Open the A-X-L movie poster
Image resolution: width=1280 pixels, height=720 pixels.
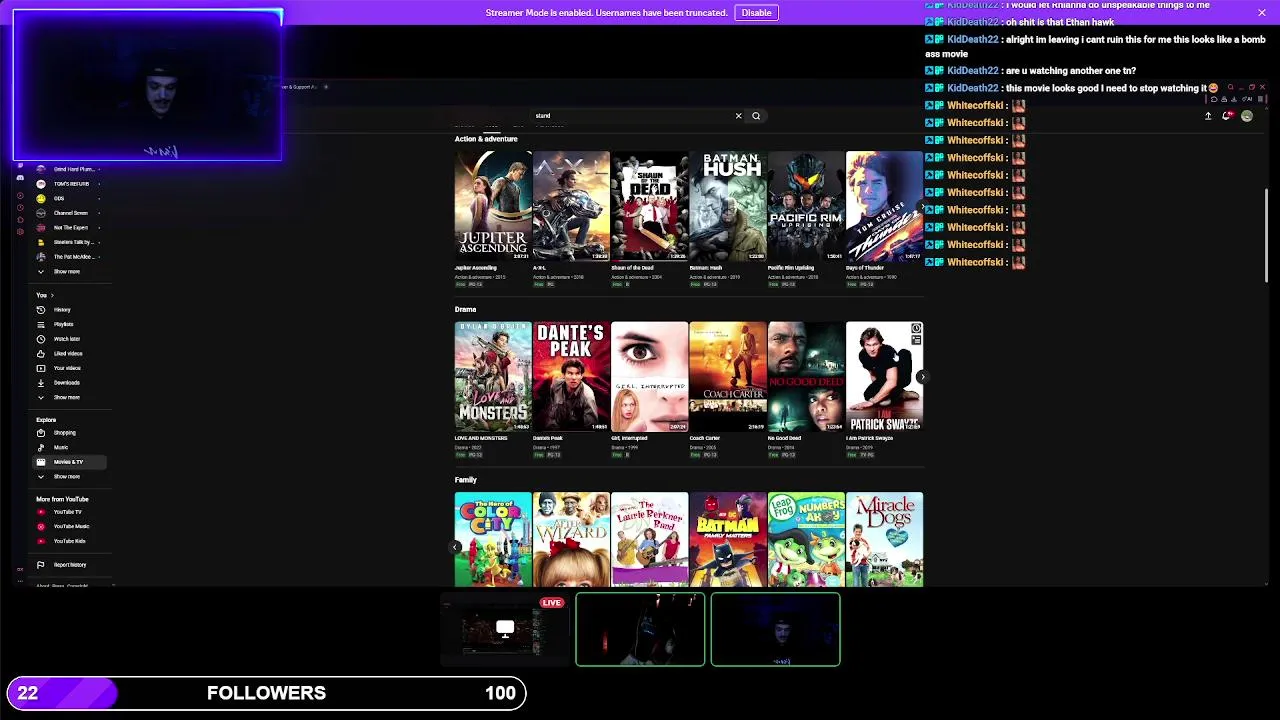pos(571,206)
